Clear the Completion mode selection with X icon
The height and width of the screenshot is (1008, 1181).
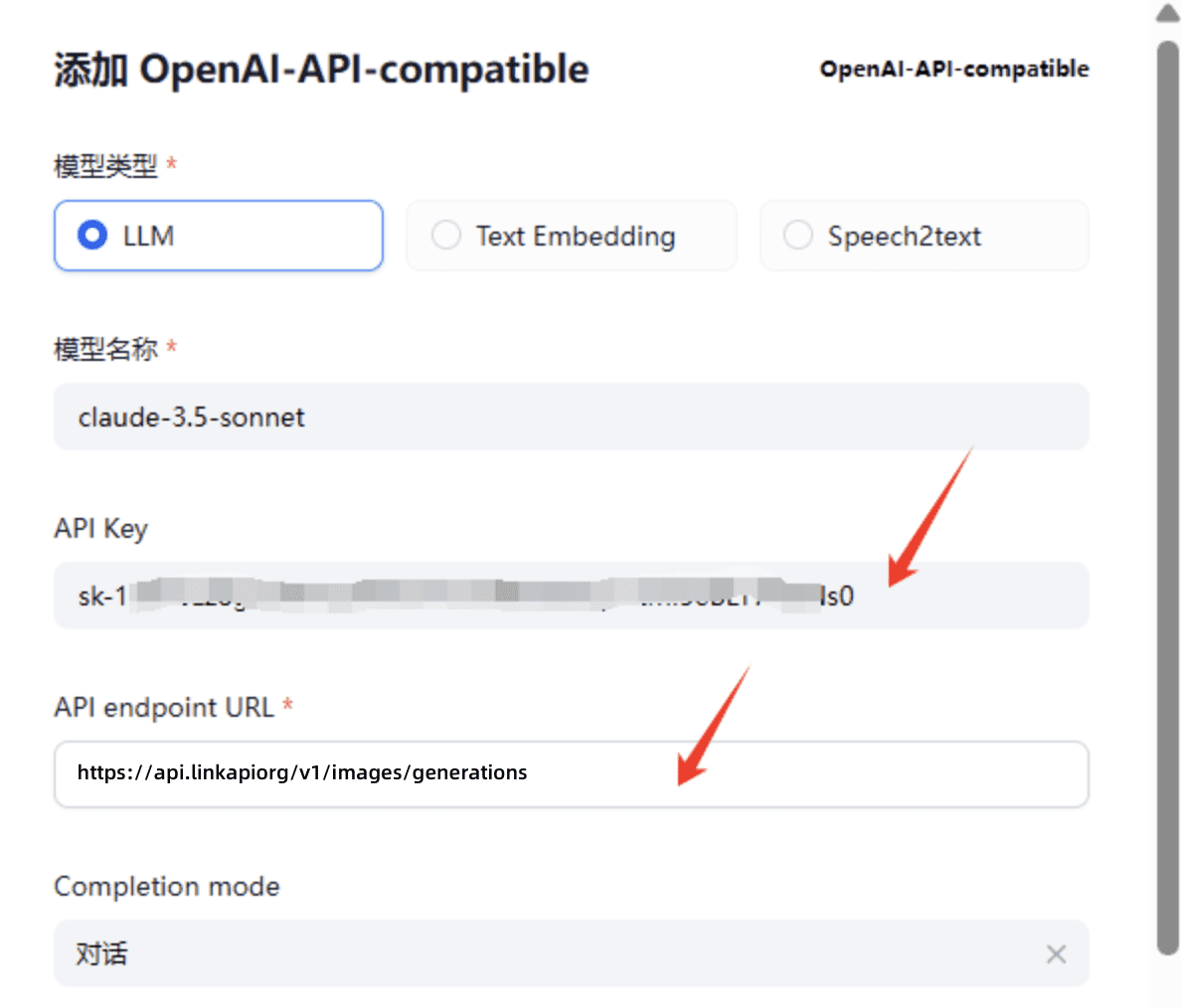point(1056,954)
